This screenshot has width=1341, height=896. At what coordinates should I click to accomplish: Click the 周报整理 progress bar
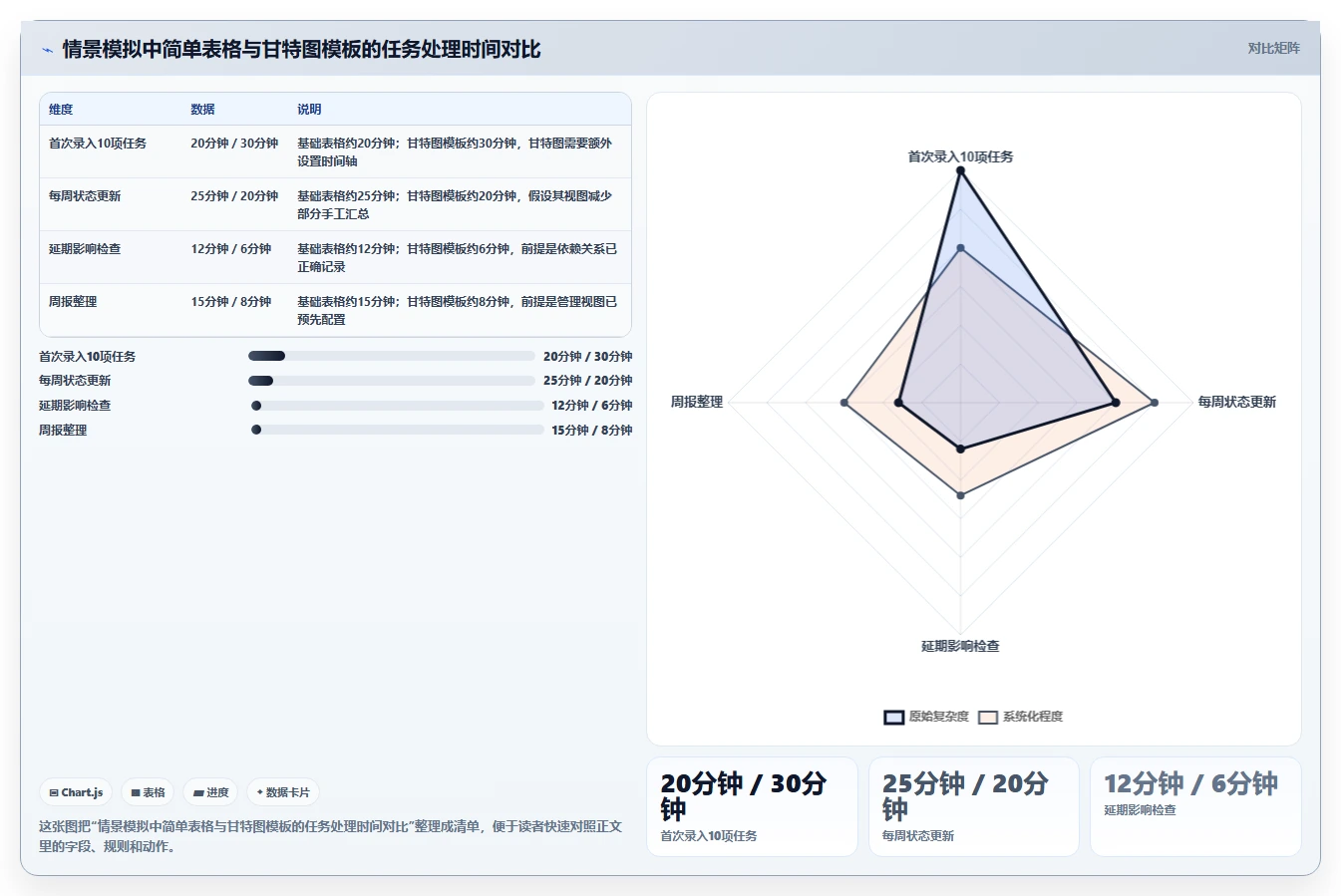click(x=397, y=430)
